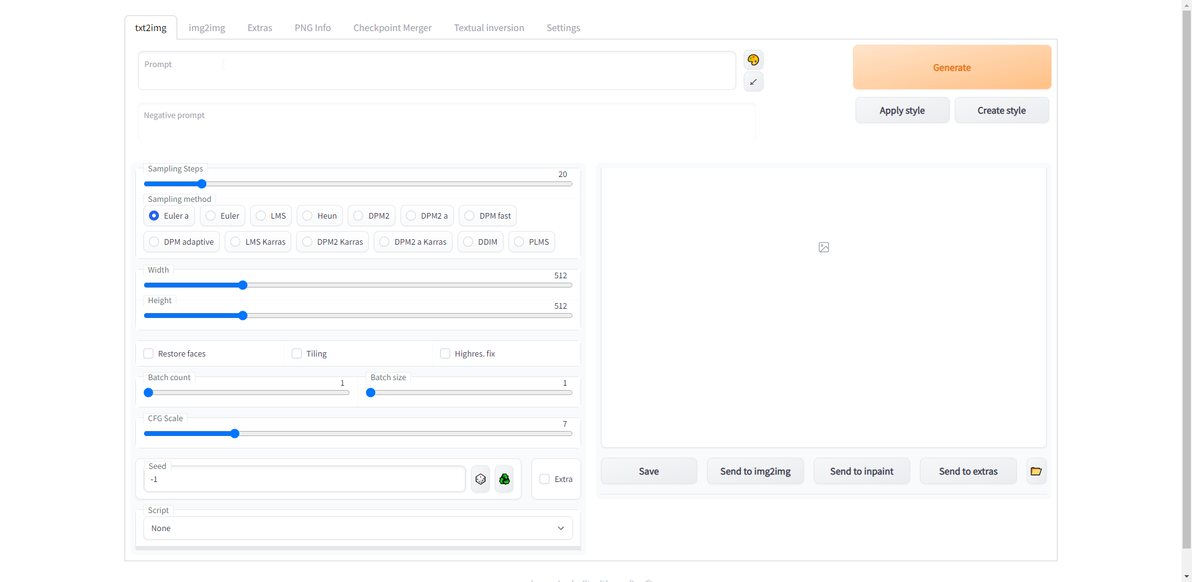Toggle the Tiling checkbox

tap(296, 353)
